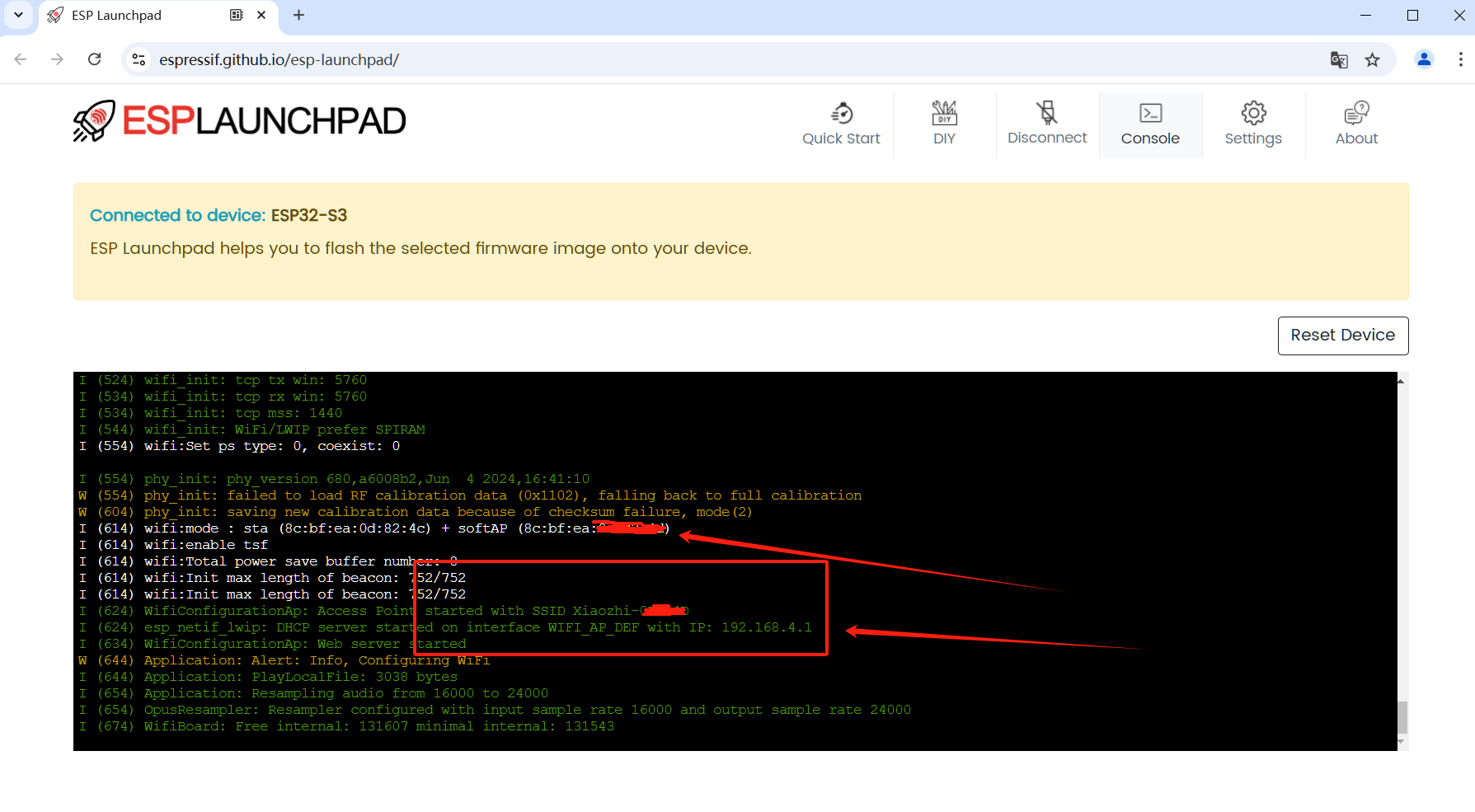Image resolution: width=1475 pixels, height=812 pixels.
Task: Select the ESP Launchpad browser tab
Action: (132, 16)
